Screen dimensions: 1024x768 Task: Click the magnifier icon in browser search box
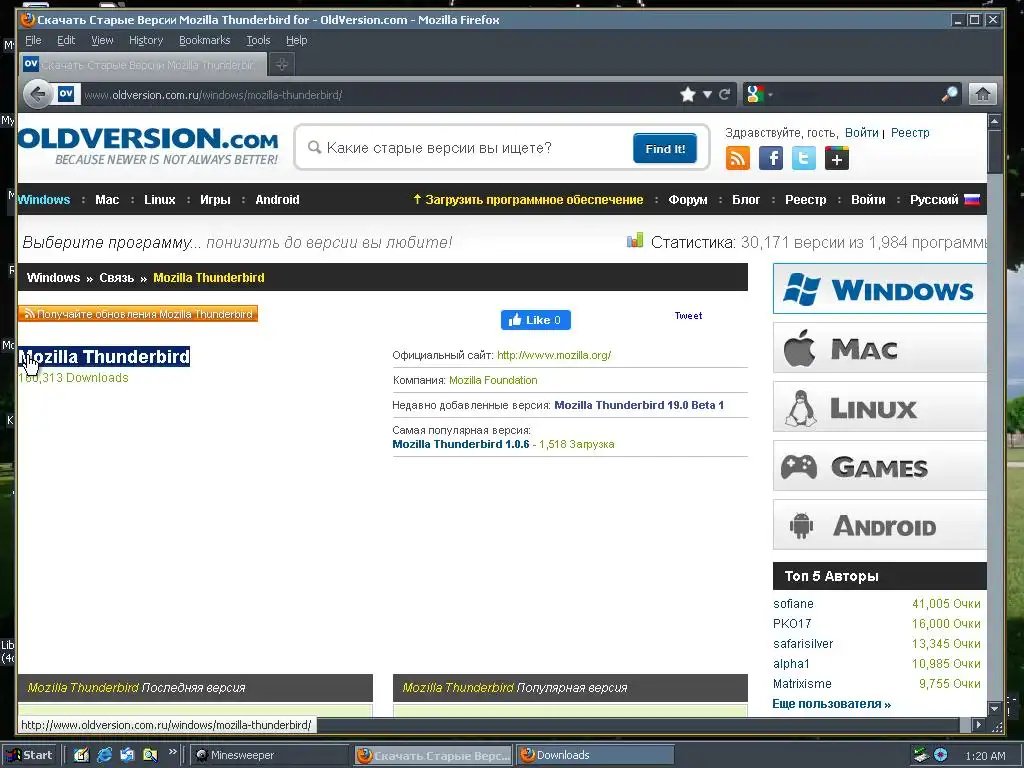[950, 95]
